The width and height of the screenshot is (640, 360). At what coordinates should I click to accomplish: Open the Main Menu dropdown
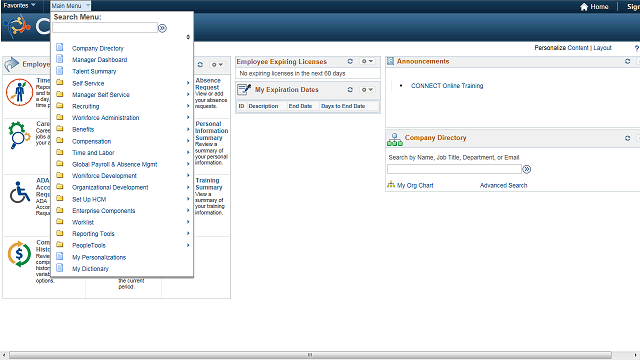(71, 6)
